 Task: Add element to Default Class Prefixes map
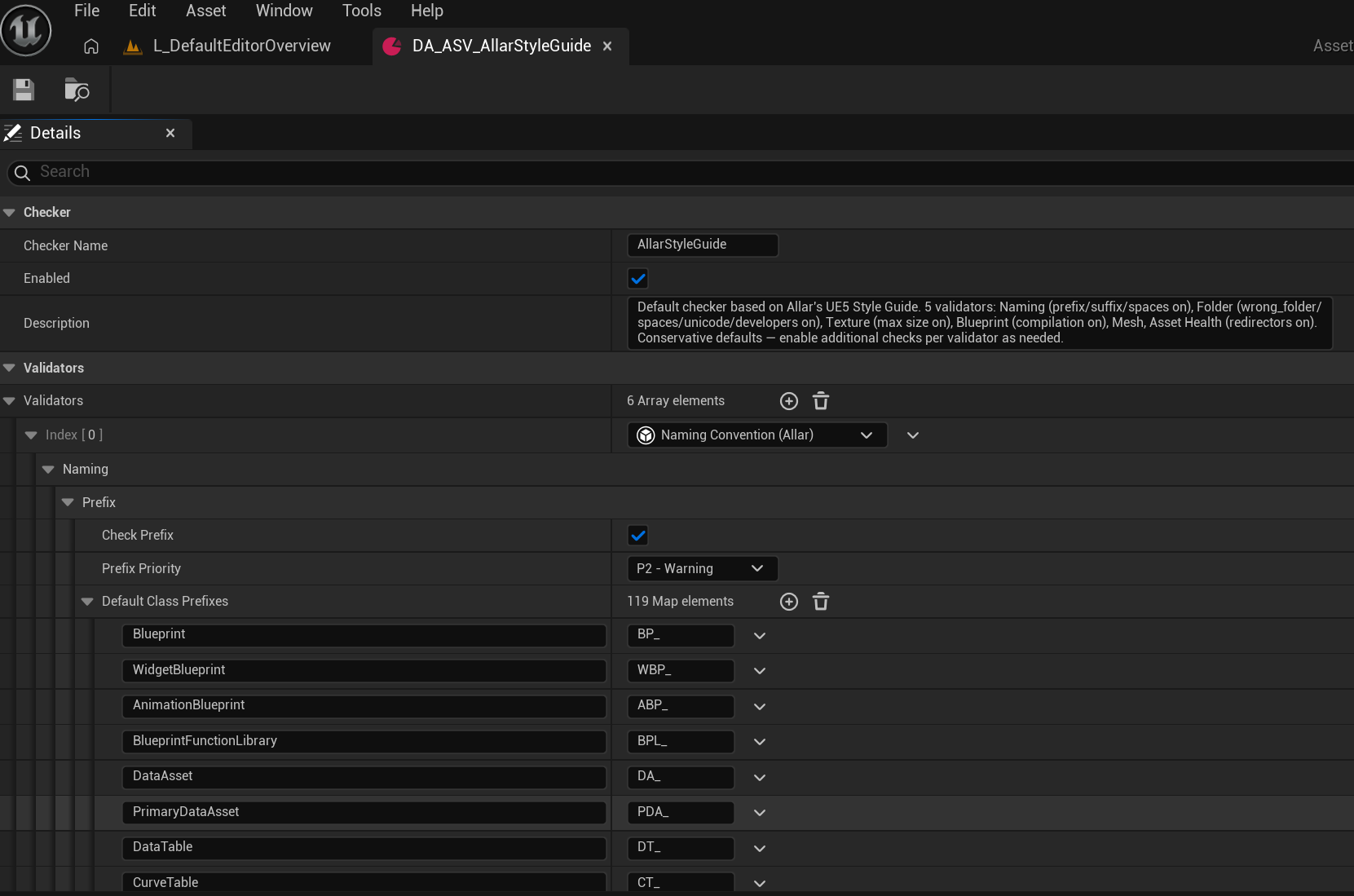(789, 602)
